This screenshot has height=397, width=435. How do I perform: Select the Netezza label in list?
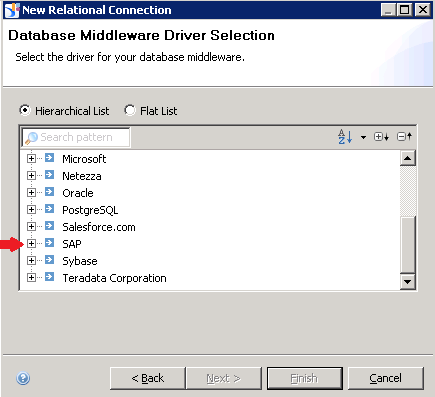(x=82, y=176)
